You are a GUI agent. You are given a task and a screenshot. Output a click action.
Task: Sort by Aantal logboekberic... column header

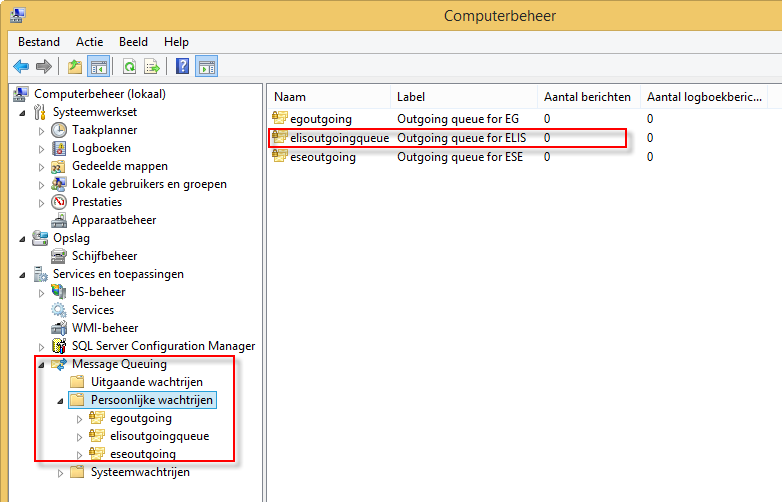(704, 97)
